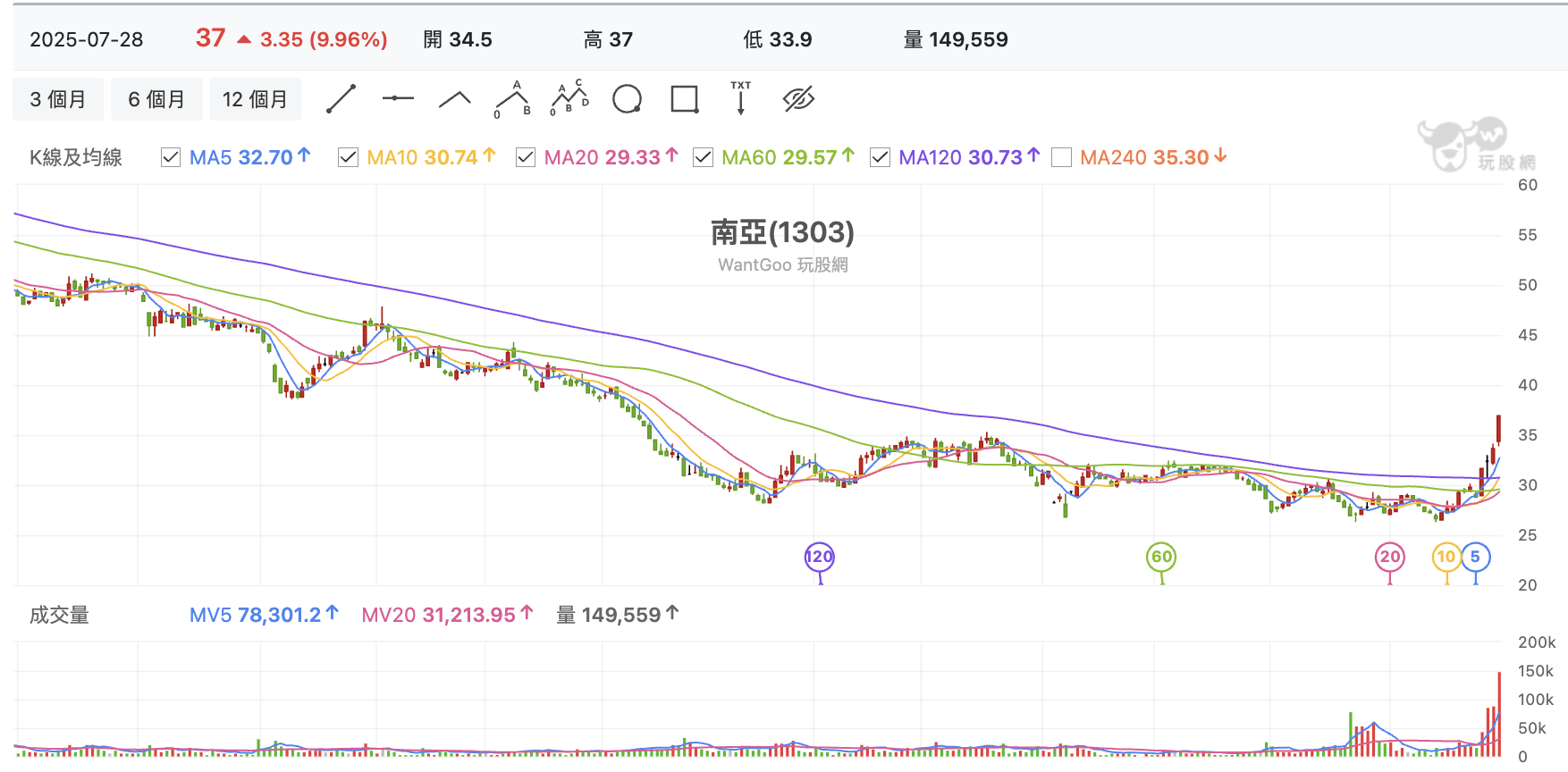Click the 低 33.9 low price
Viewport: 1568px width, 772px height.
tap(778, 39)
